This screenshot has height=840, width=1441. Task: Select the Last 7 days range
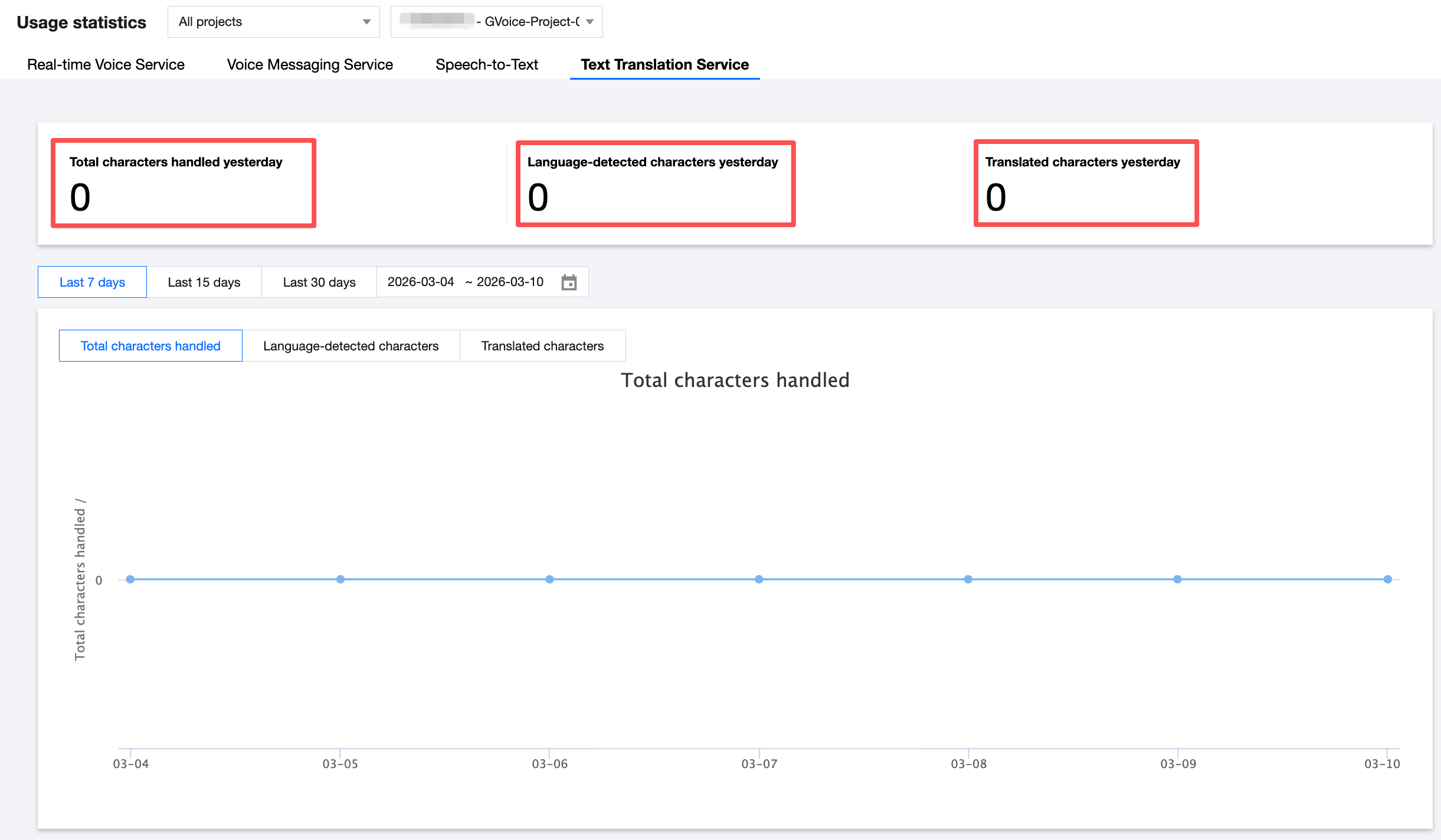click(x=92, y=282)
